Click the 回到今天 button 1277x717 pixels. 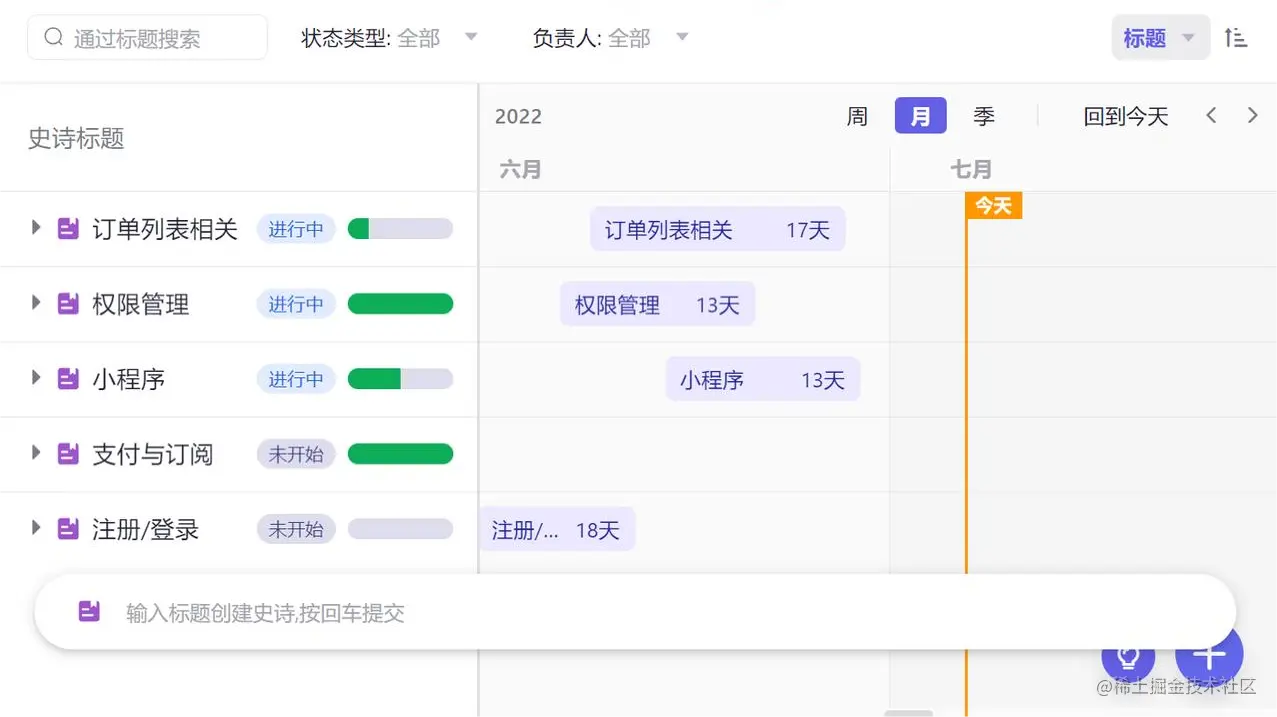point(1125,116)
